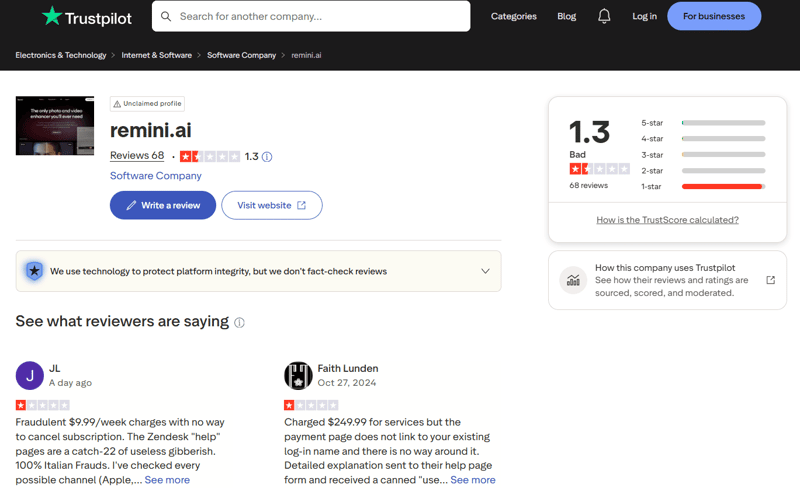Open 'How this company uses Trustpilot' card

tap(667, 280)
